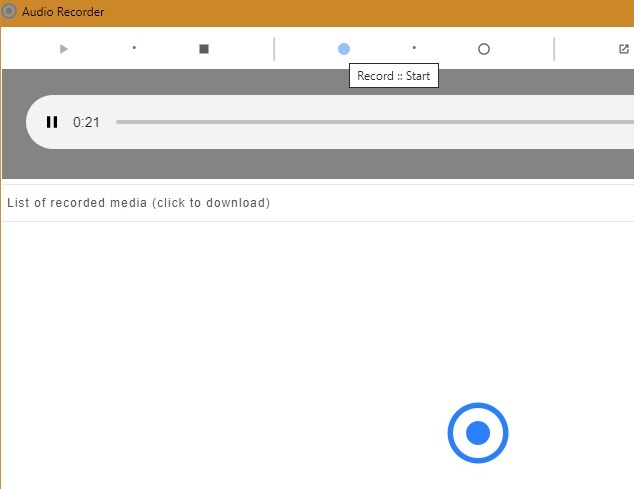Open the recorder in an external window
Screen dimensions: 634x489
tap(624, 49)
